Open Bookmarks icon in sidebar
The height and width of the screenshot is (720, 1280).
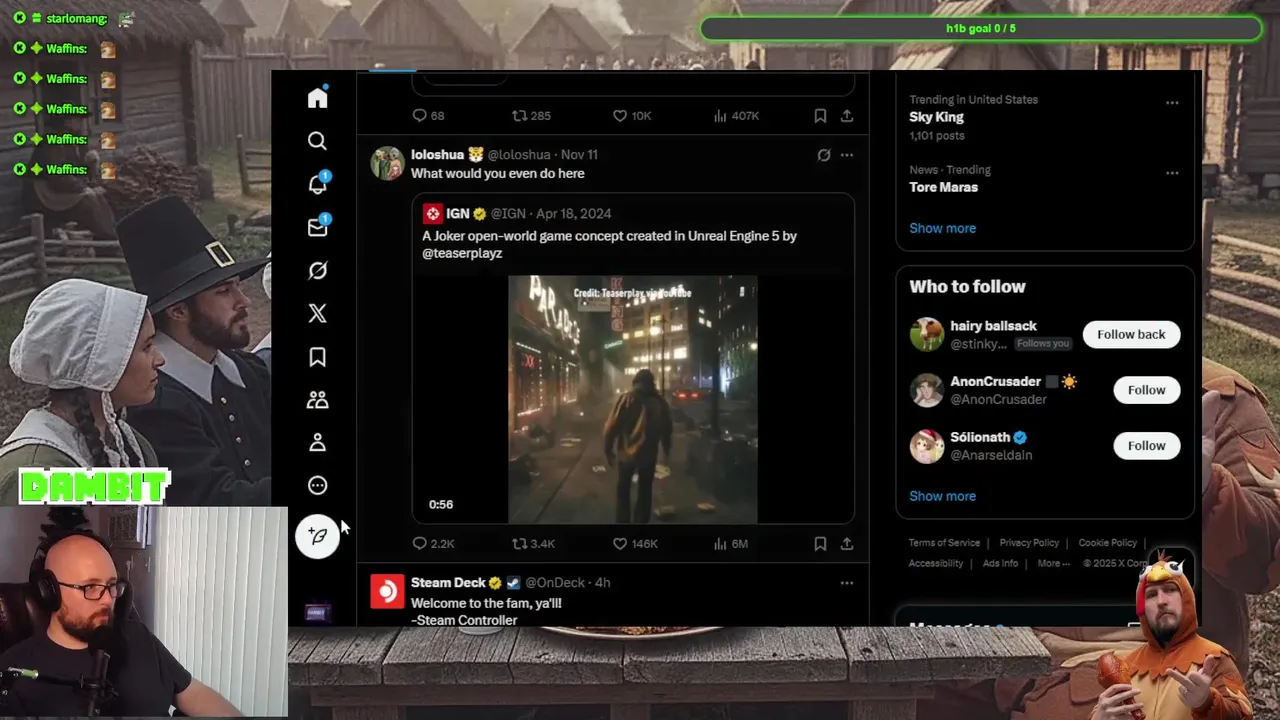[x=317, y=357]
